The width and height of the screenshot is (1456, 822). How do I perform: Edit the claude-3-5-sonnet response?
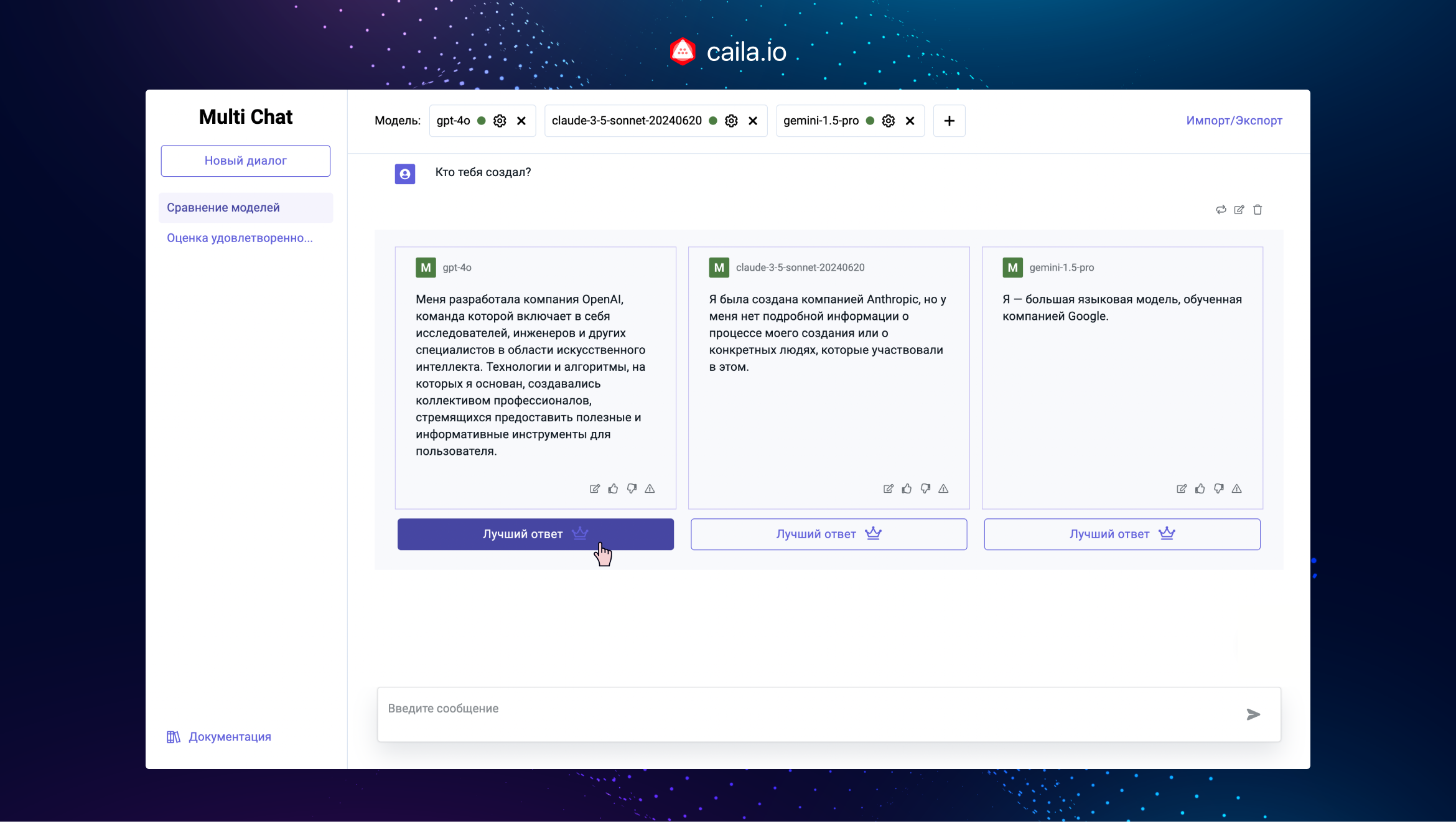click(x=889, y=488)
